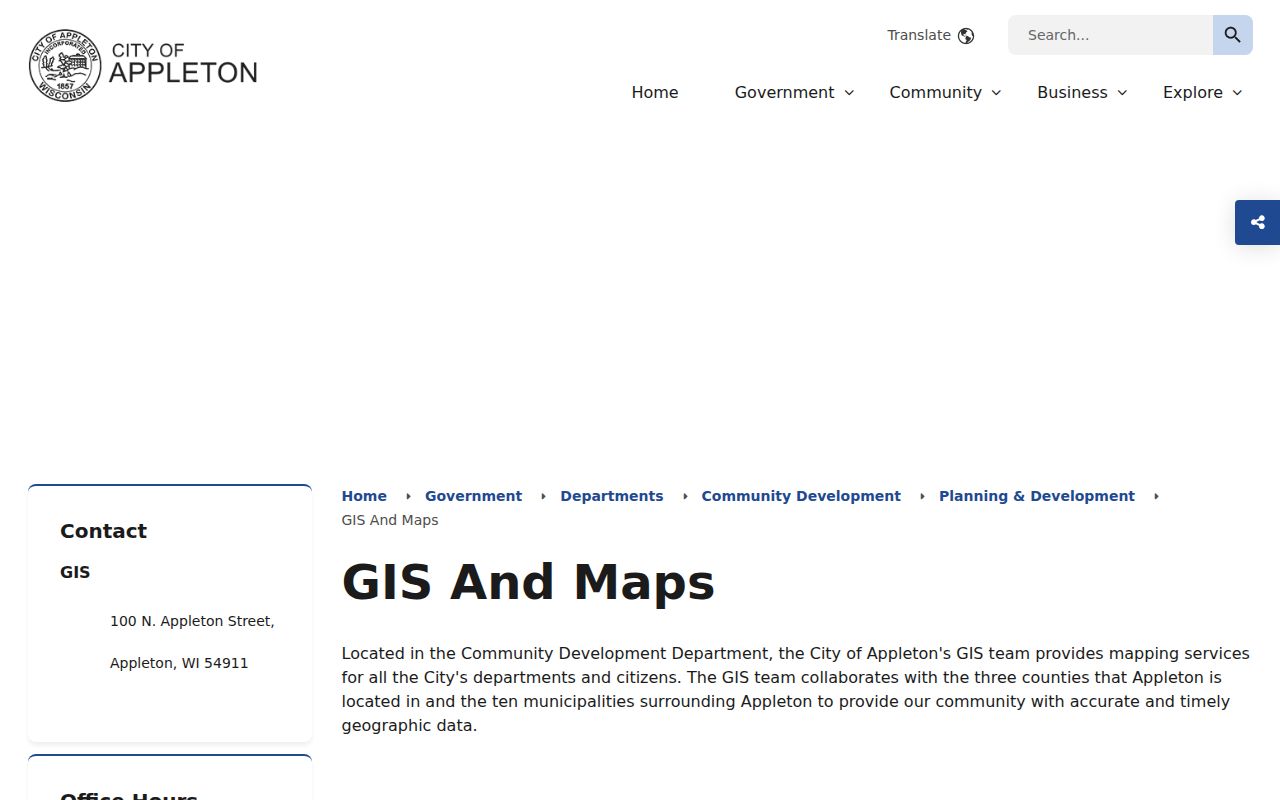
Task: Expand the Business menu chevron
Action: pyautogui.click(x=1122, y=93)
